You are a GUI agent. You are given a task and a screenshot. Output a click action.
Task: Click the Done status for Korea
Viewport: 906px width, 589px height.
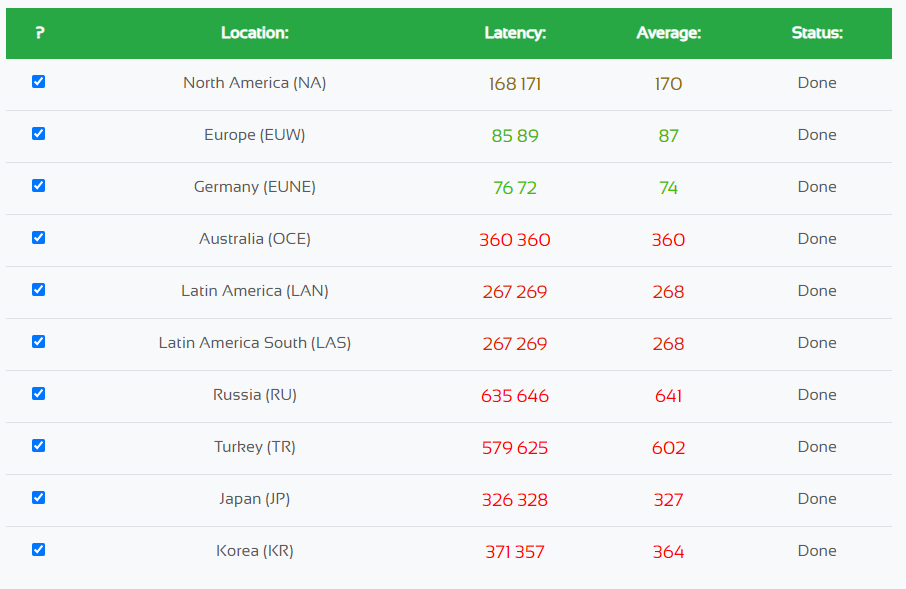(x=817, y=551)
